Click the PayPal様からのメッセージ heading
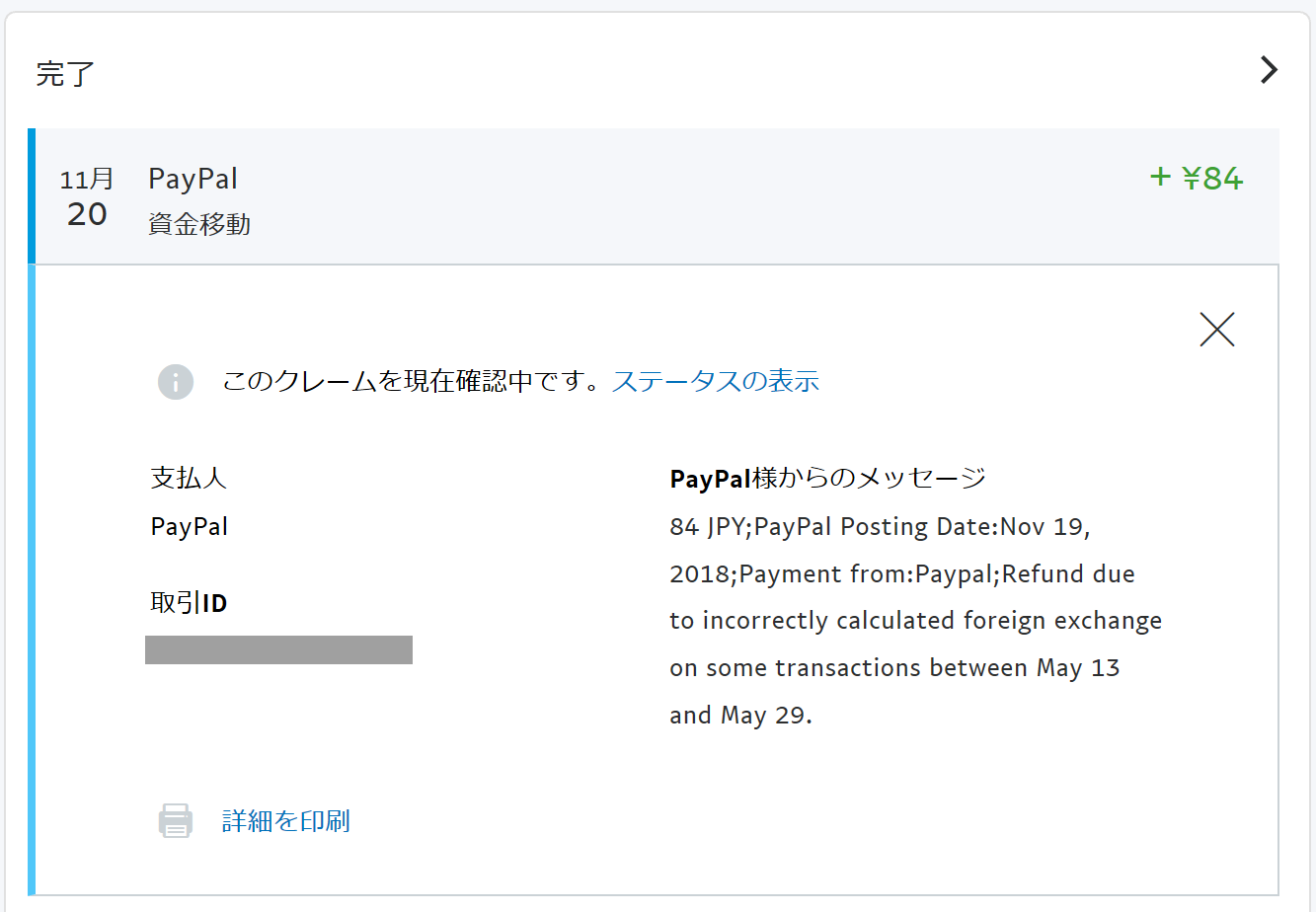This screenshot has width=1316, height=912. pos(827,479)
